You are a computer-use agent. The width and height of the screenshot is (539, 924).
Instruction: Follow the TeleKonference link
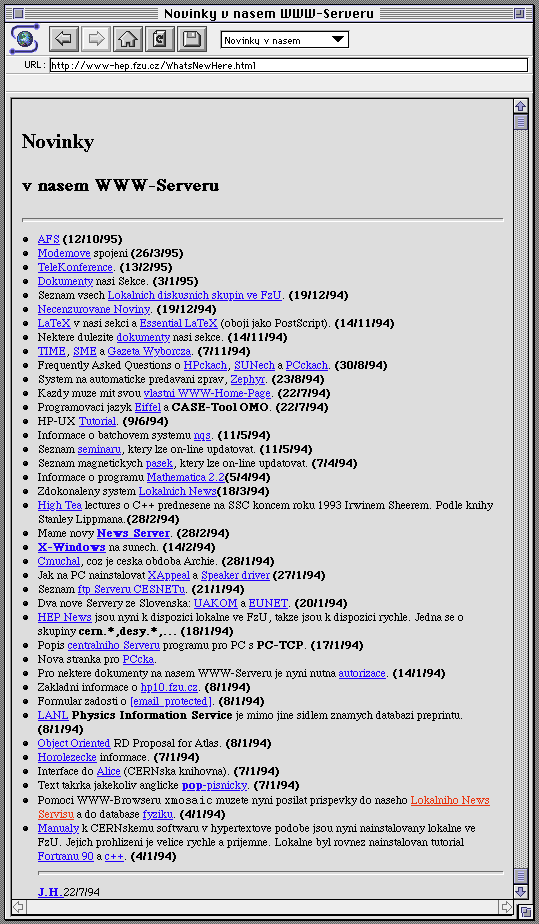click(75, 267)
